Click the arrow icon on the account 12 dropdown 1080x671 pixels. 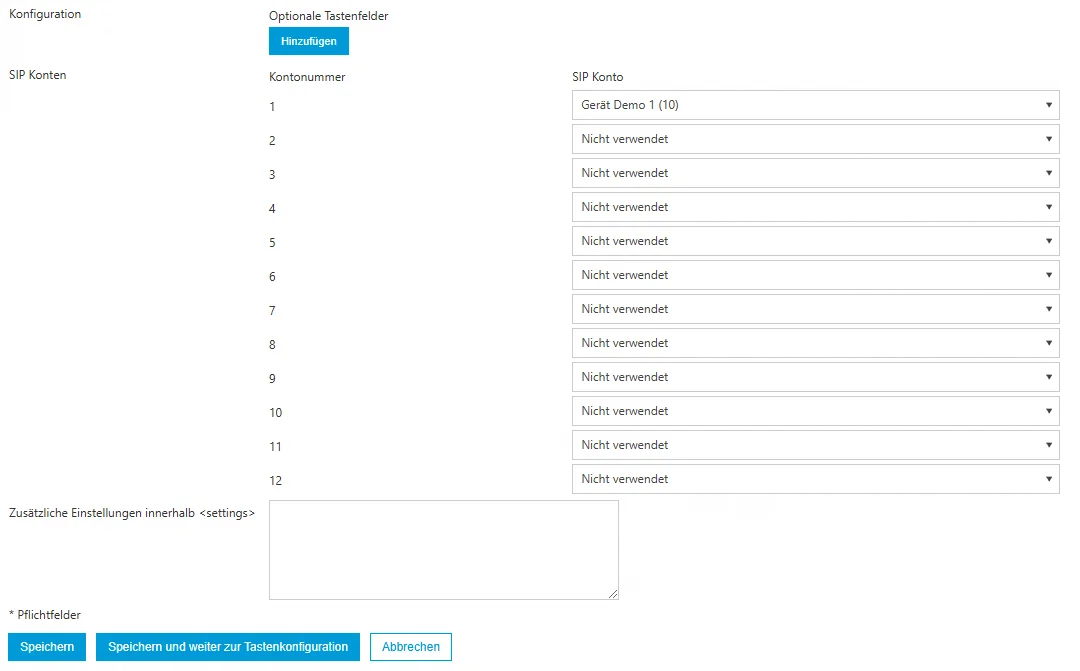[1048, 479]
